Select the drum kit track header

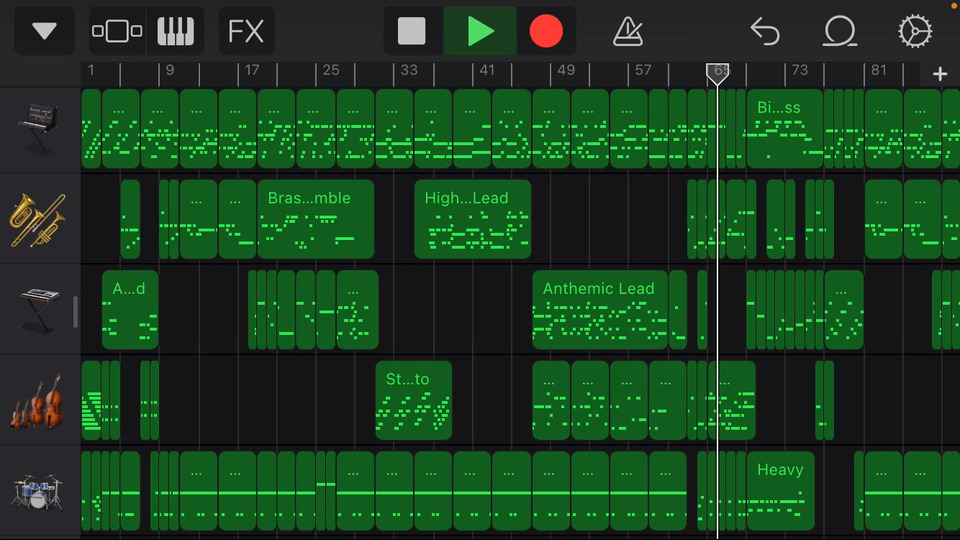[x=37, y=492]
